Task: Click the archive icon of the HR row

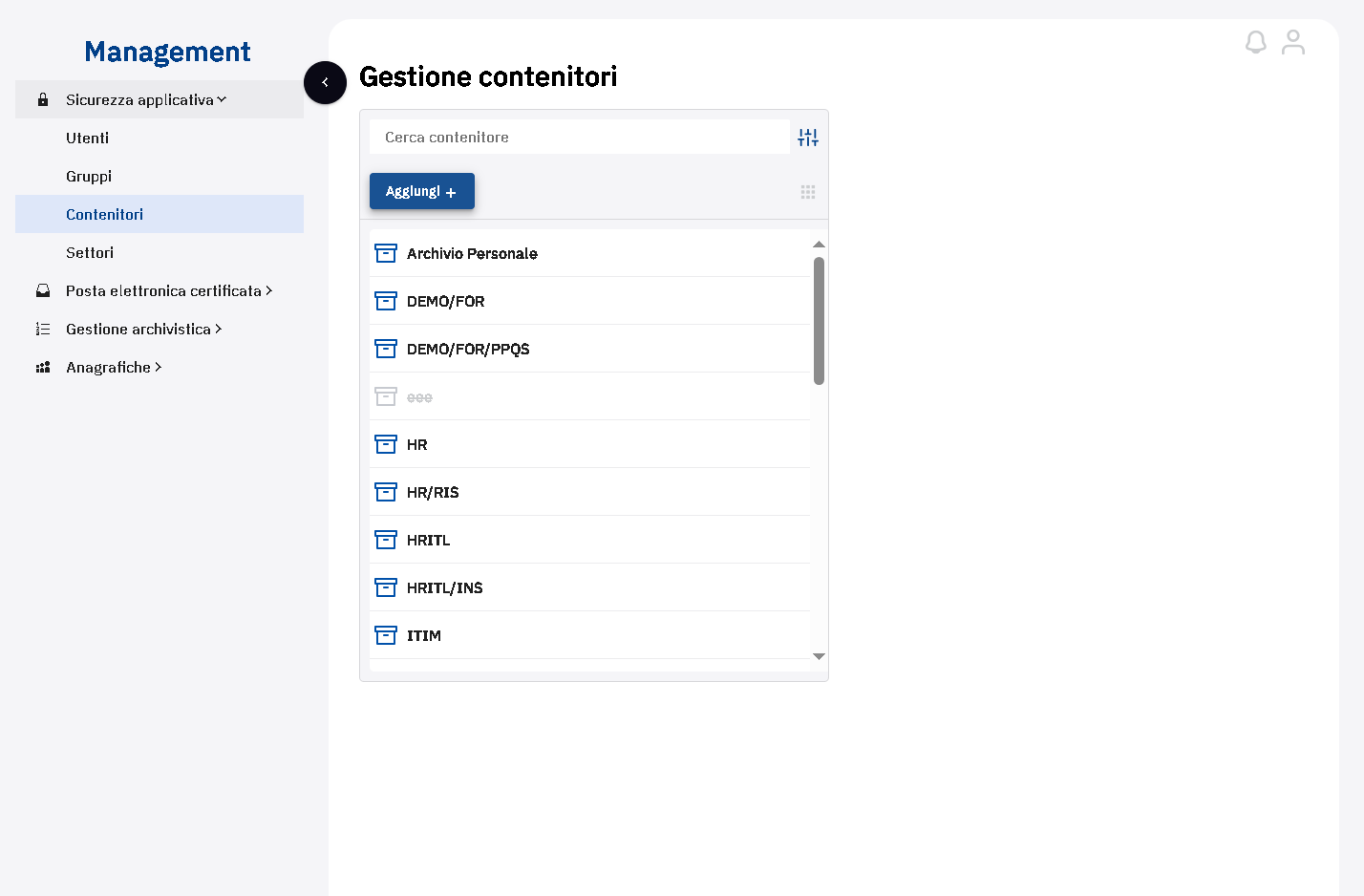Action: 386,444
